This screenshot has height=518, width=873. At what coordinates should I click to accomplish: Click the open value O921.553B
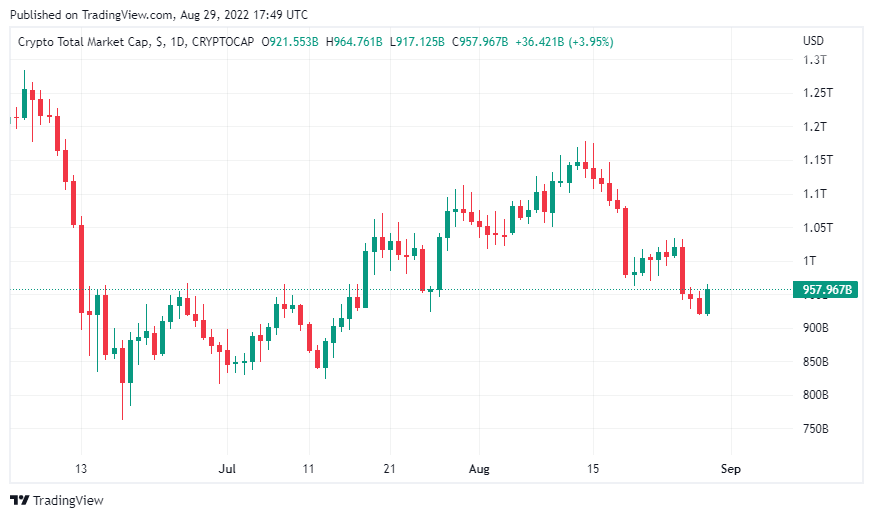[x=290, y=41]
